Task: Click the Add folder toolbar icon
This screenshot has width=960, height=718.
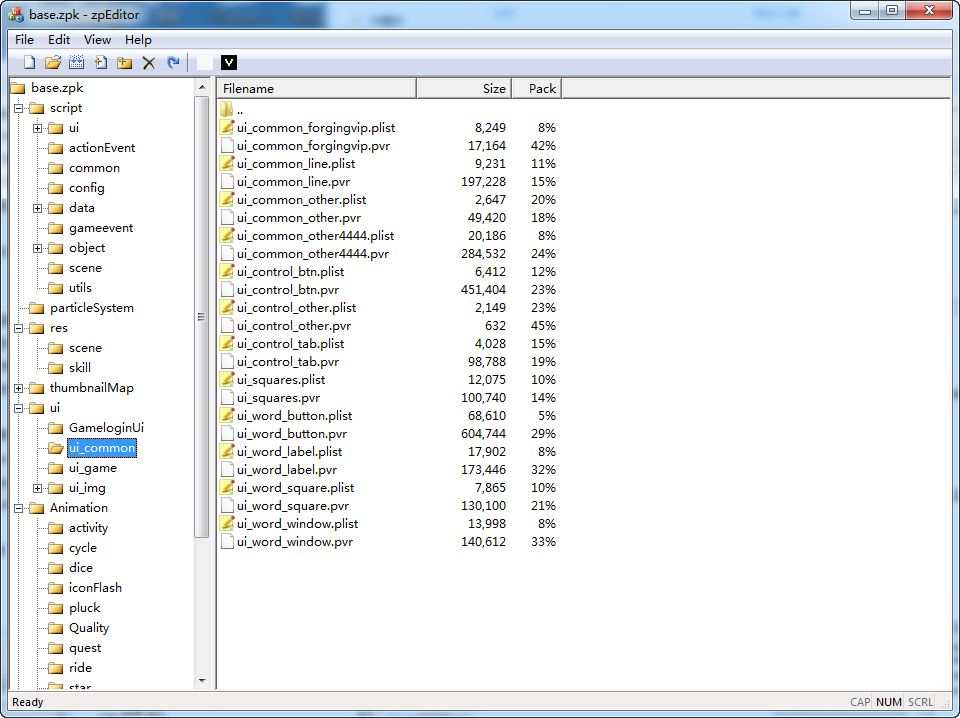Action: 125,62
